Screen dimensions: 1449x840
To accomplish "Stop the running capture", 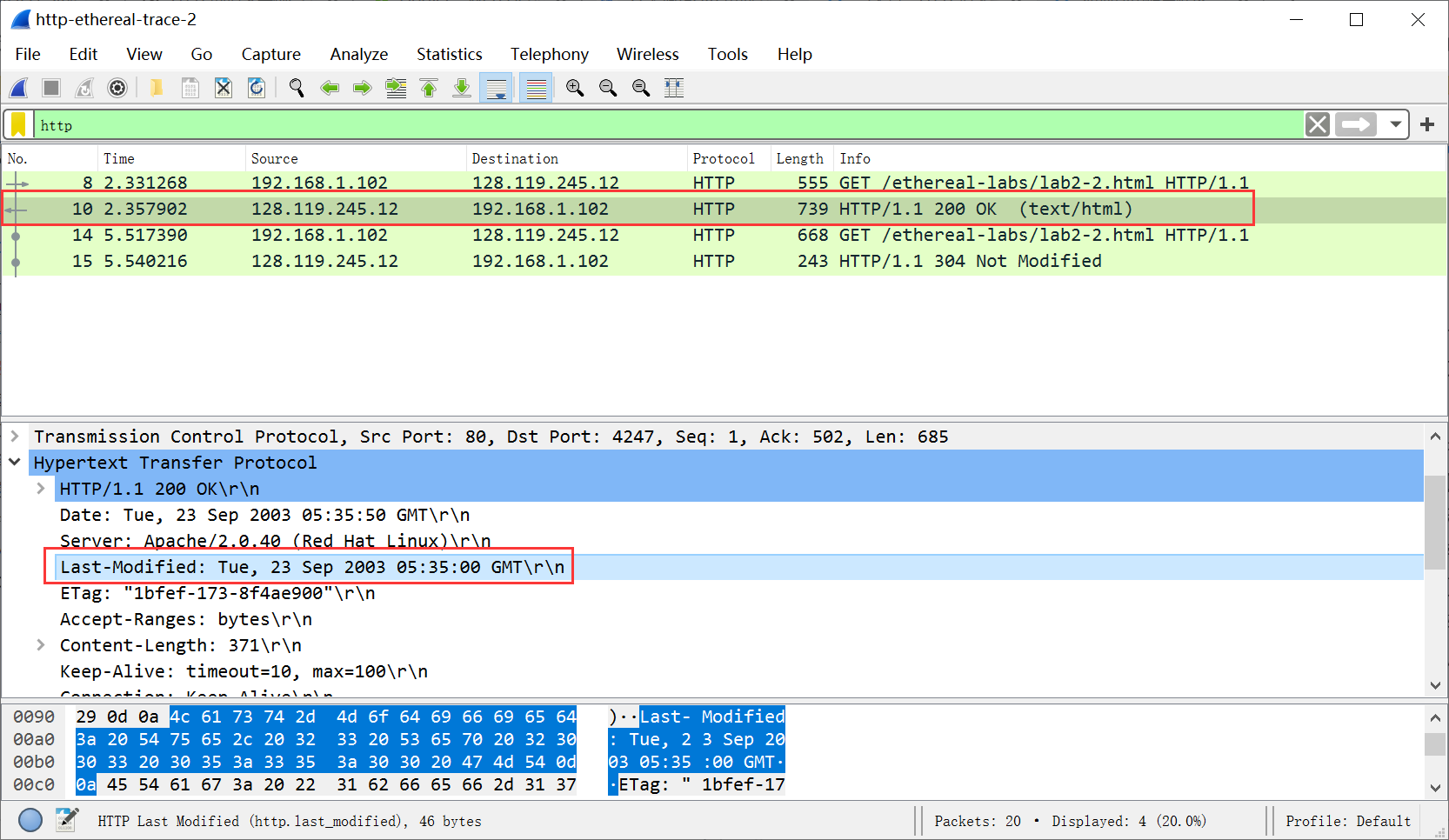I will 51,88.
